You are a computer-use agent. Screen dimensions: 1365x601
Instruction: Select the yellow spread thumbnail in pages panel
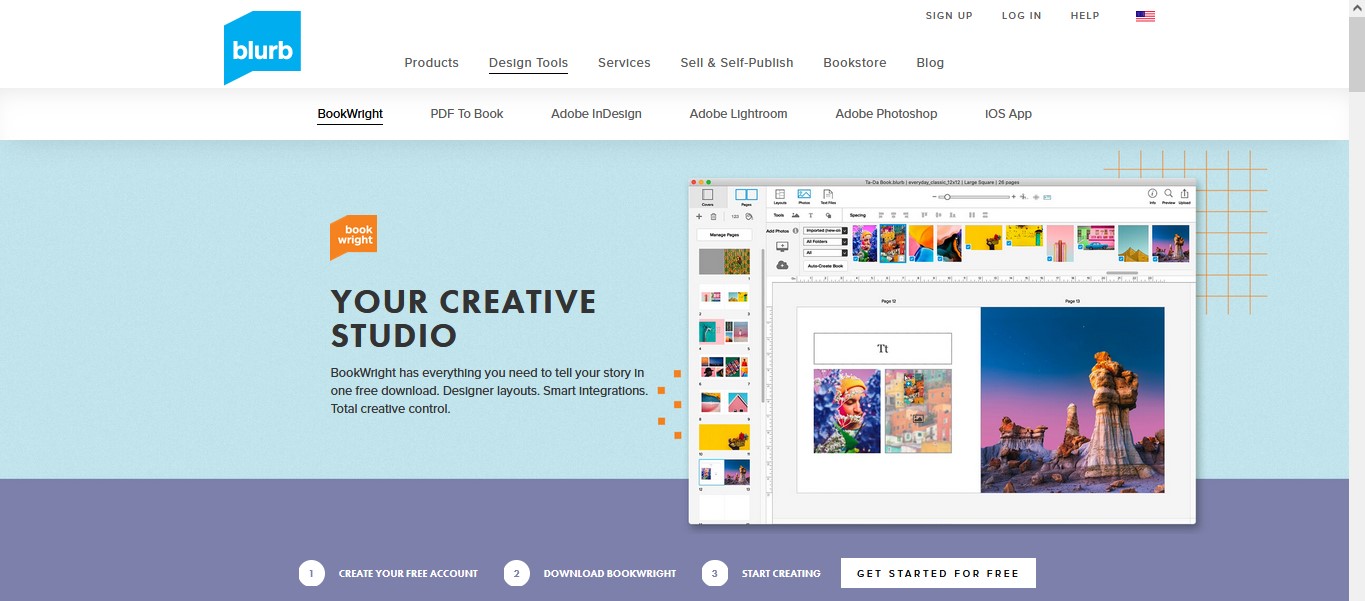[724, 437]
